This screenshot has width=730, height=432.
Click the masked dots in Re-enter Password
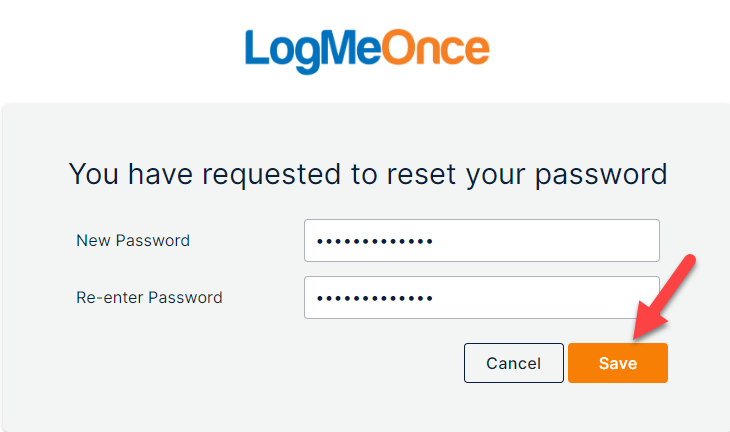tap(375, 298)
